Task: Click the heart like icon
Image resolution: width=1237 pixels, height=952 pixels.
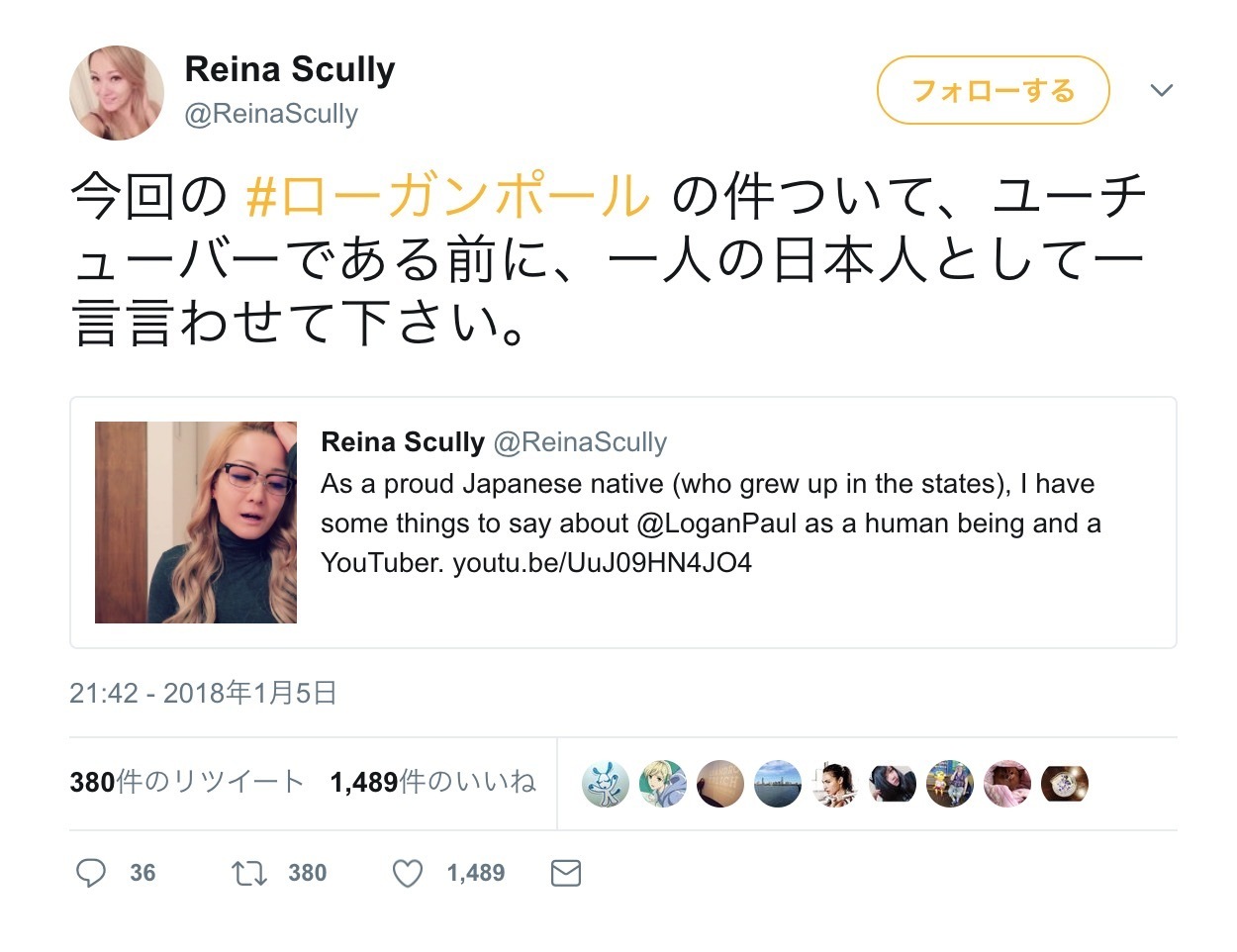Action: click(408, 873)
